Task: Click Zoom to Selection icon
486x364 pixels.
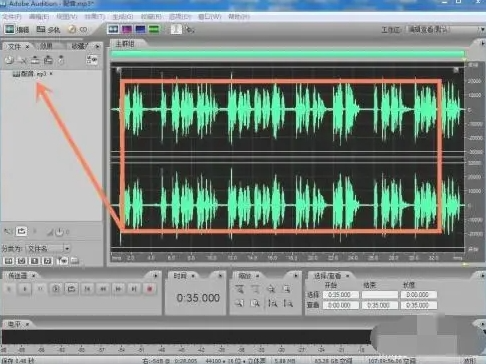Action: pyautogui.click(x=287, y=289)
